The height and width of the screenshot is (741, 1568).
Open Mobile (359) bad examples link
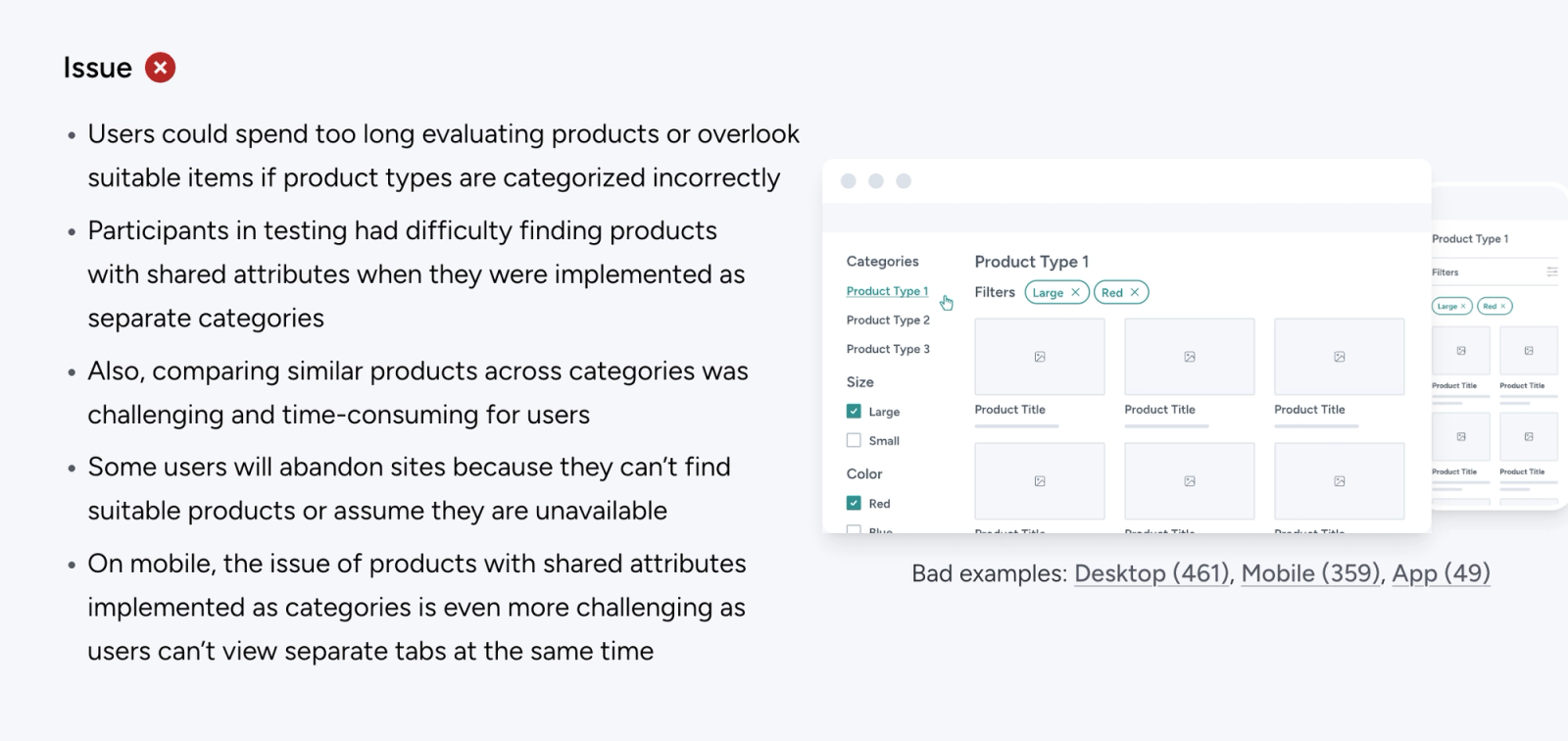[x=1311, y=573]
